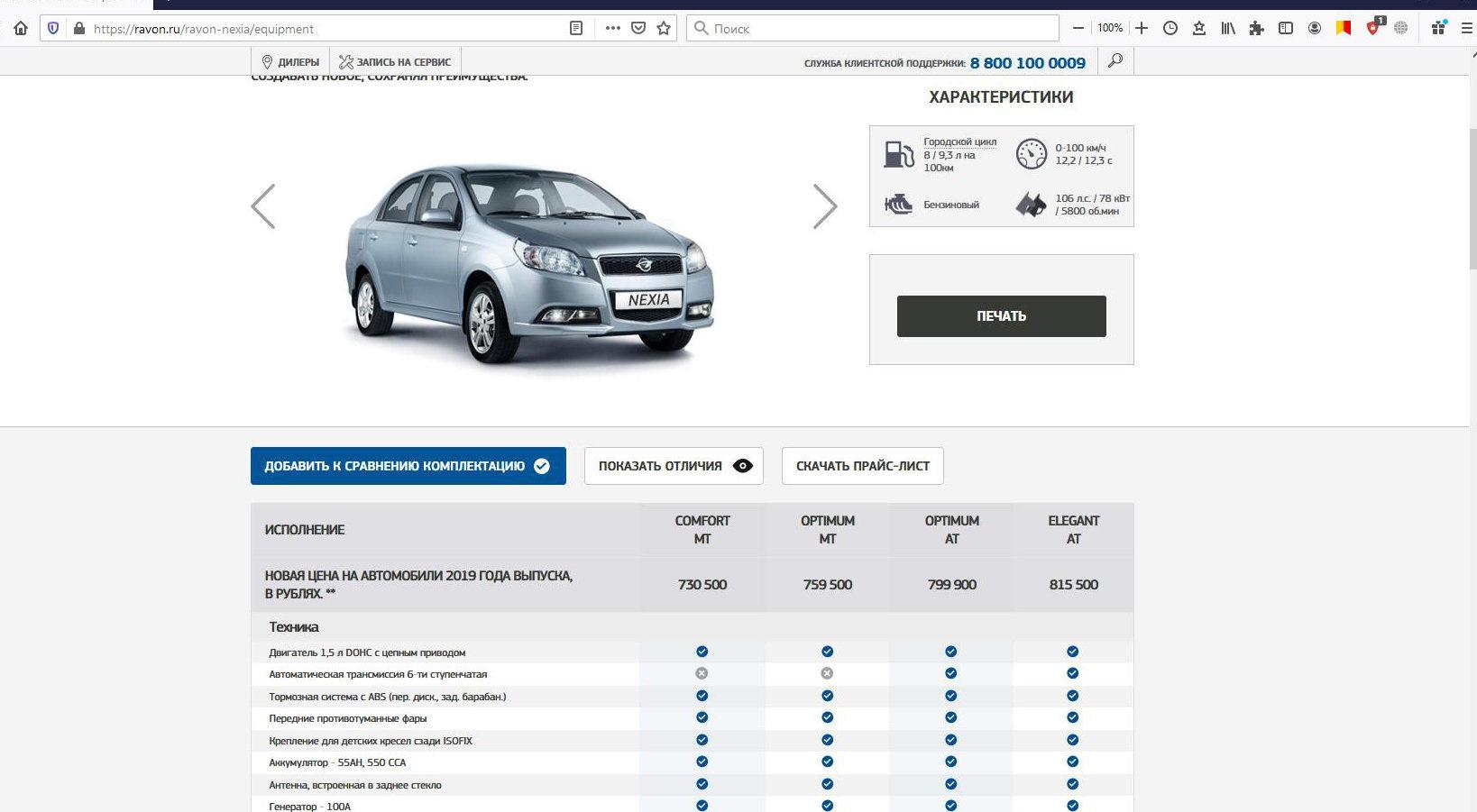This screenshot has height=812, width=1477.
Task: Bookmark this page with the star icon
Action: tap(664, 28)
